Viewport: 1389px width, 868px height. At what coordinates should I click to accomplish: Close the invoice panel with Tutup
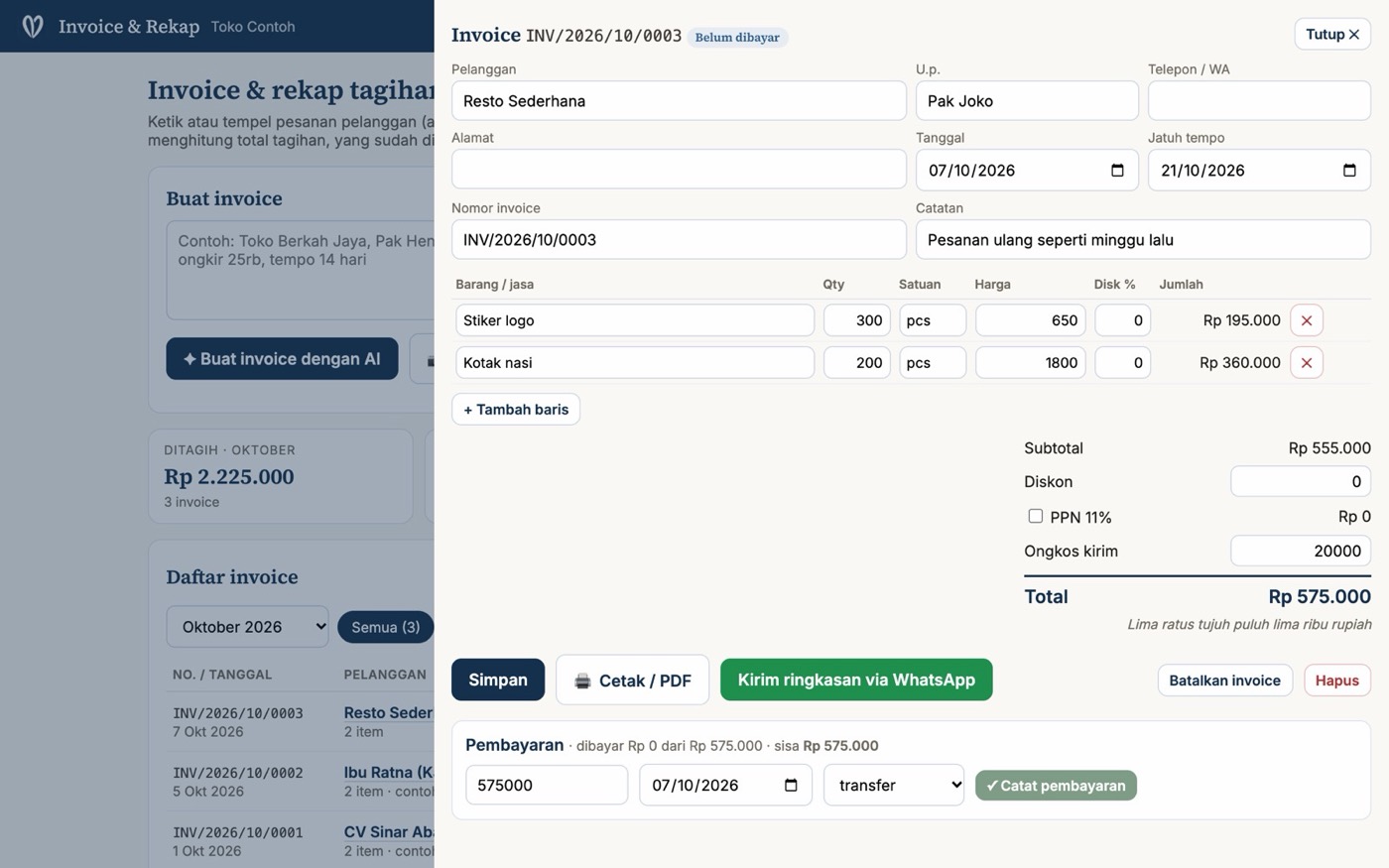(1332, 34)
